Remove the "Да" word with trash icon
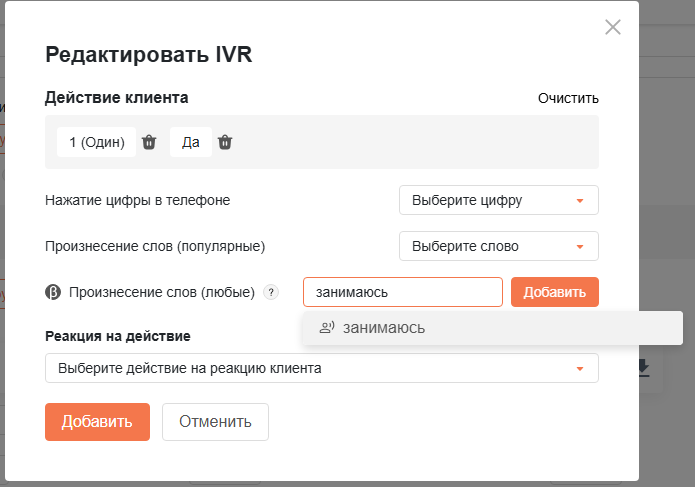 [225, 142]
